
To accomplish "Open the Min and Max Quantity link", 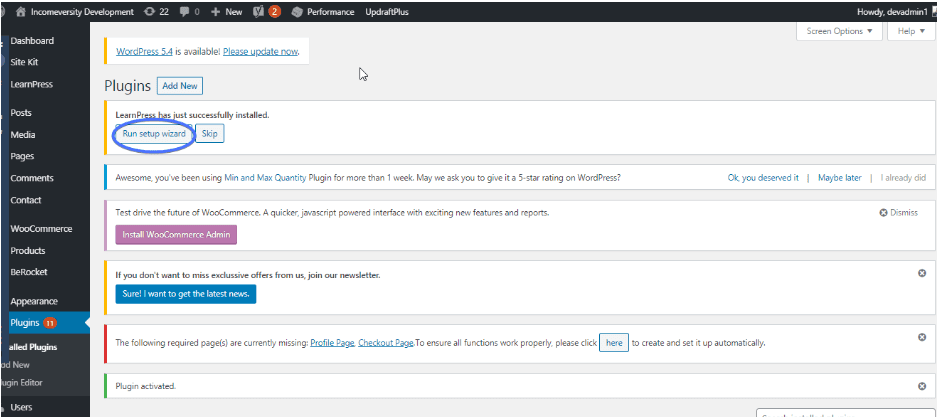I will (265, 178).
